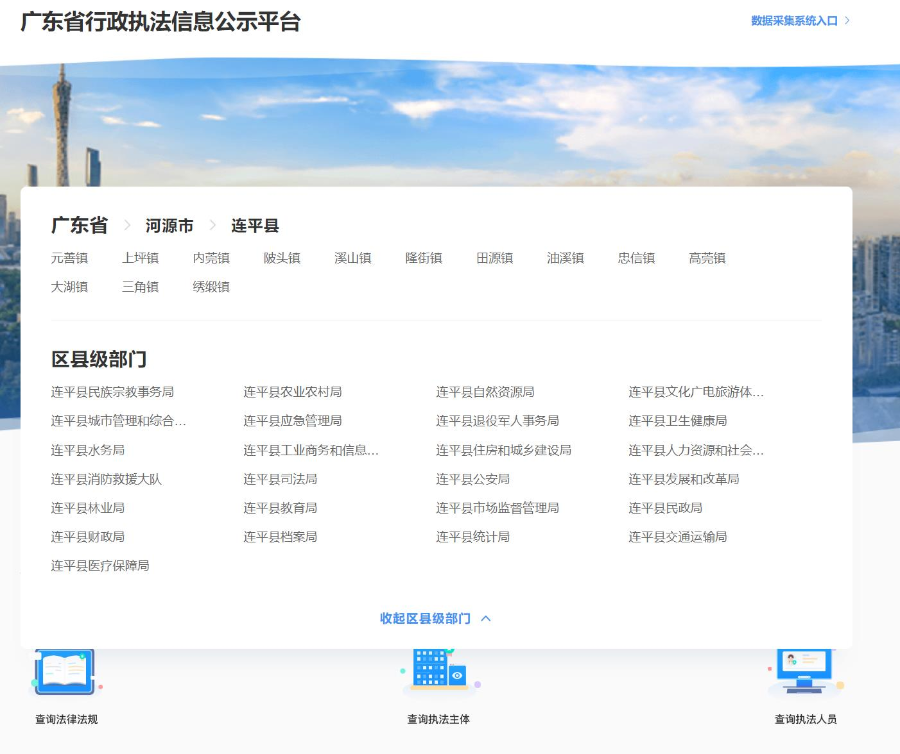Viewport: 900px width, 754px height.
Task: Open 连平县医疗保障局 department
Action: pos(100,566)
